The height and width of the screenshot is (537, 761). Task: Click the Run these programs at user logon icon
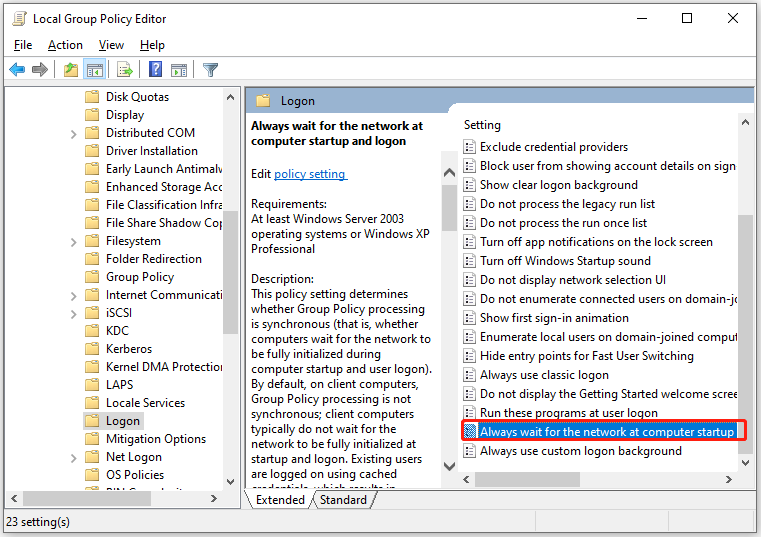pos(469,413)
